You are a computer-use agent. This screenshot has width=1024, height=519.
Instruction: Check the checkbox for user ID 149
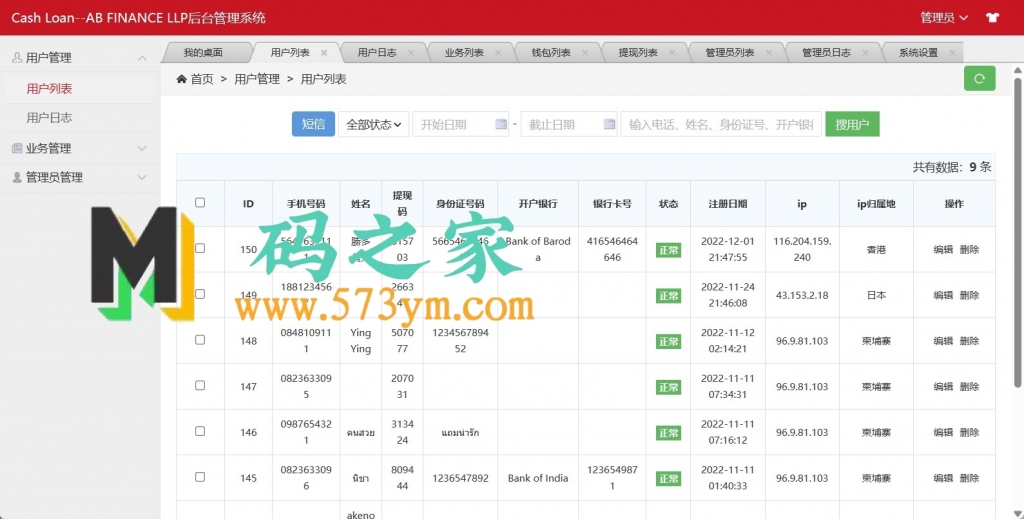point(200,294)
